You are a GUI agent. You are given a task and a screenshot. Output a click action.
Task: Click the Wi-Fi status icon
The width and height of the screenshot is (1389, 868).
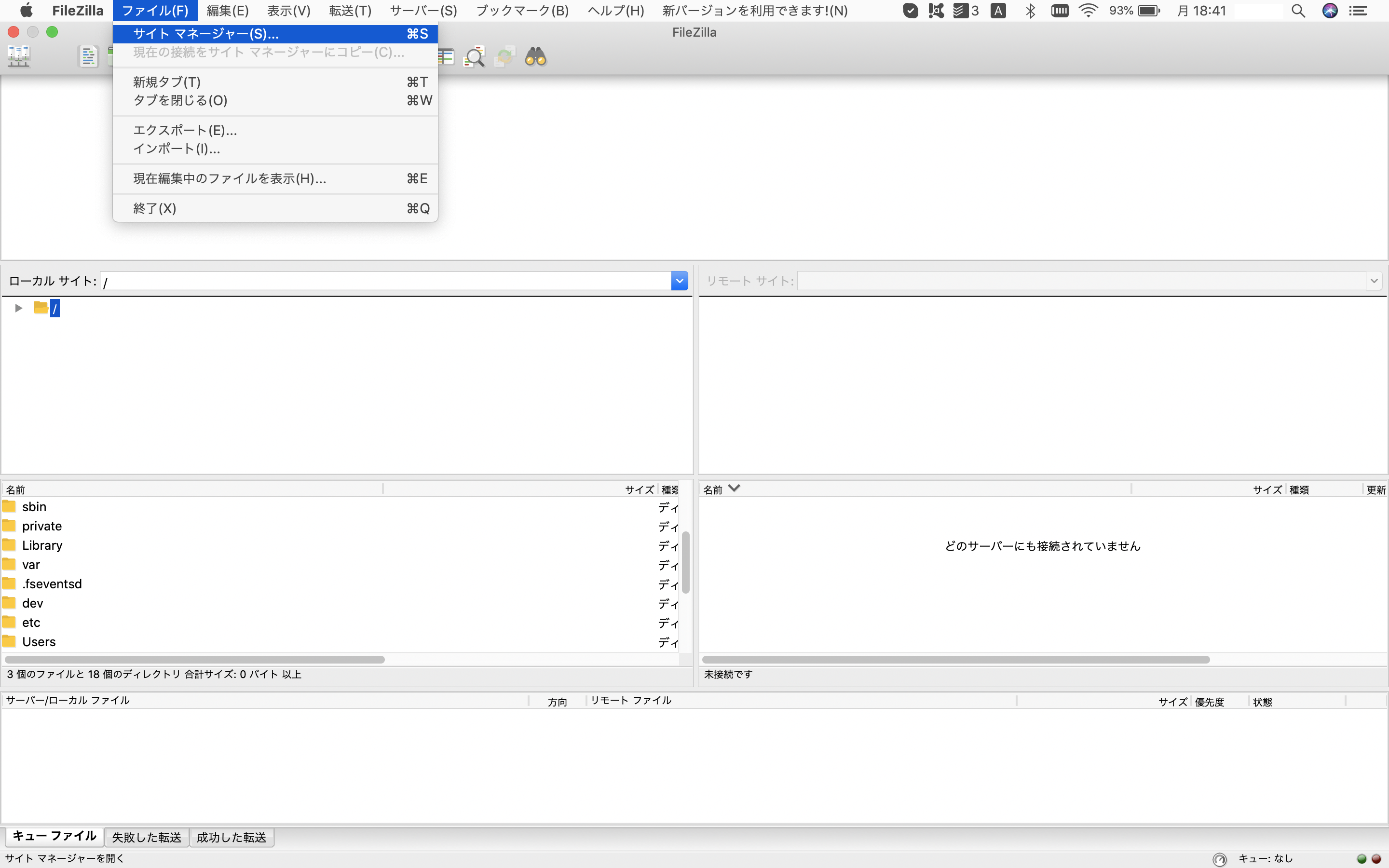point(1088,10)
